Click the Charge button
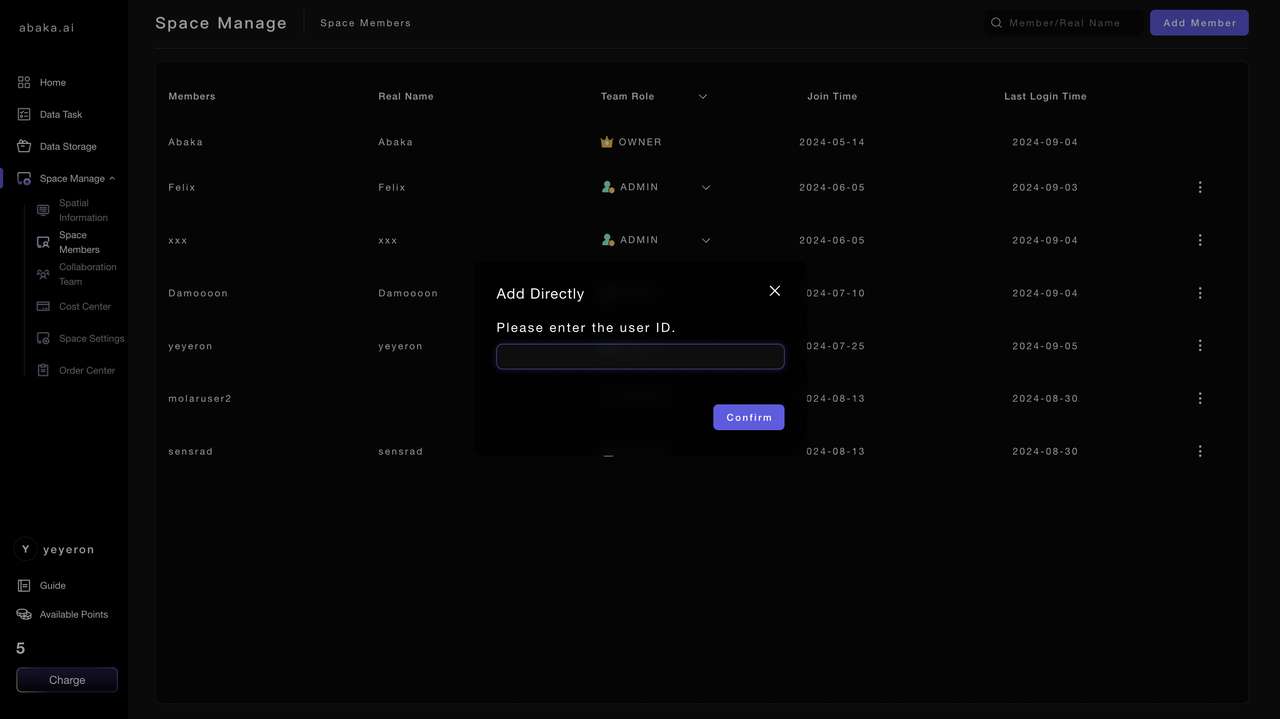1280x719 pixels. 67,680
